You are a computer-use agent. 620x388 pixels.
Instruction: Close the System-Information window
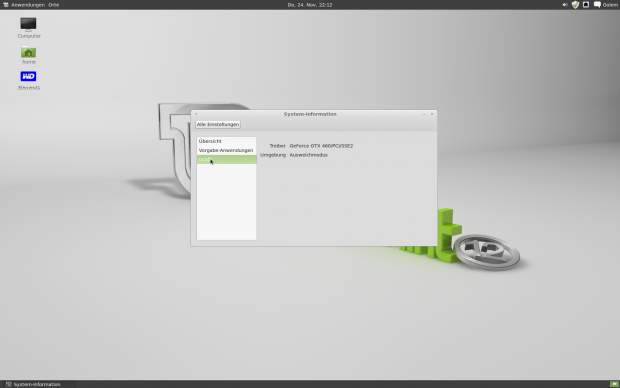coord(432,114)
